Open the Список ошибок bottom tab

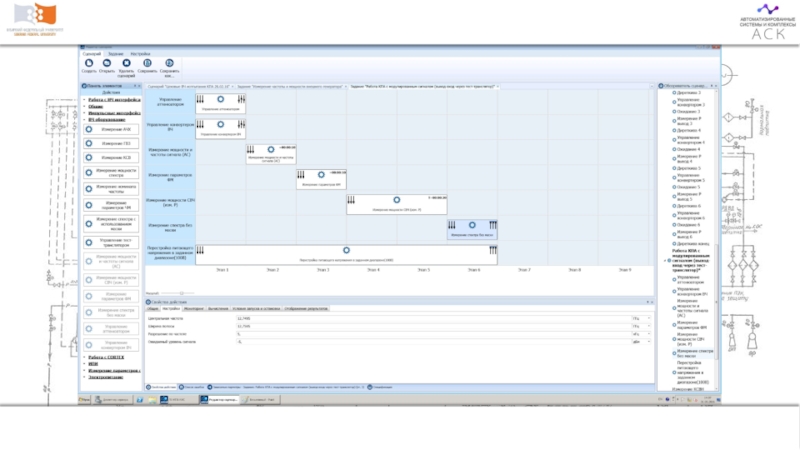[x=192, y=387]
